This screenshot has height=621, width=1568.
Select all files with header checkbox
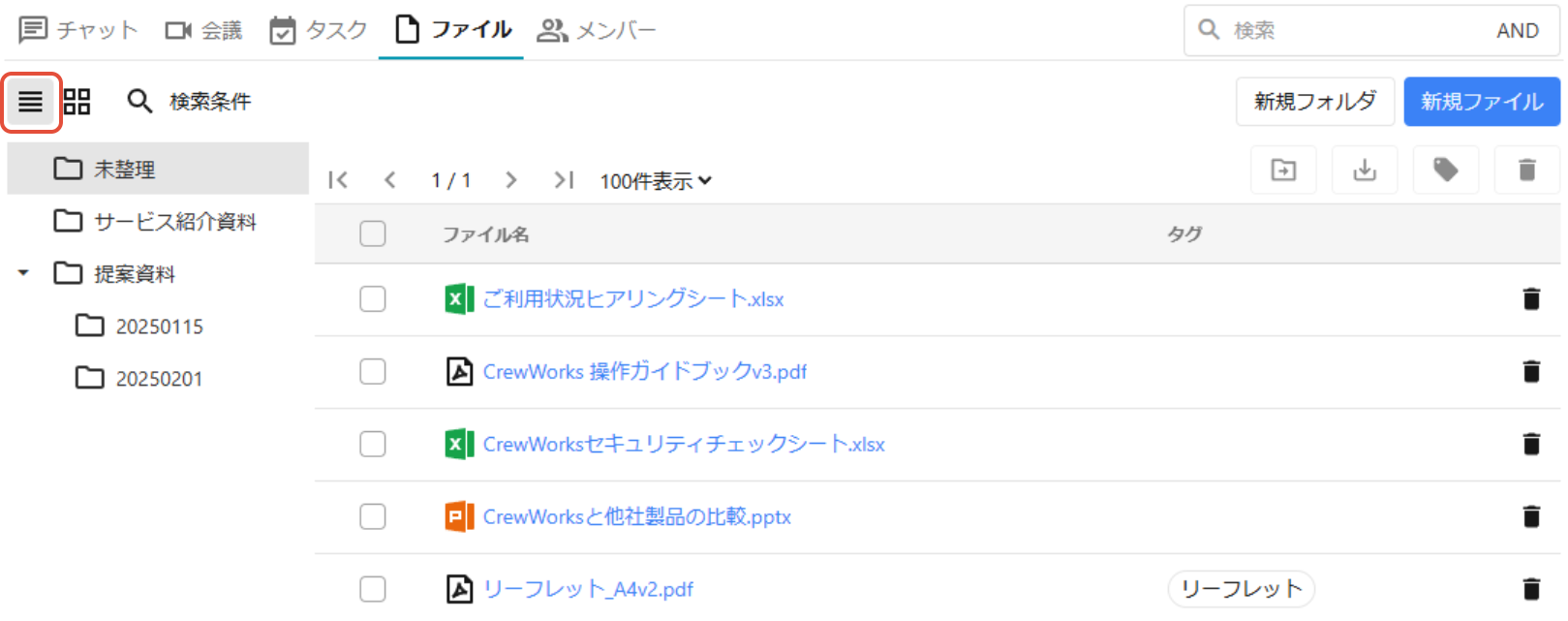click(373, 234)
